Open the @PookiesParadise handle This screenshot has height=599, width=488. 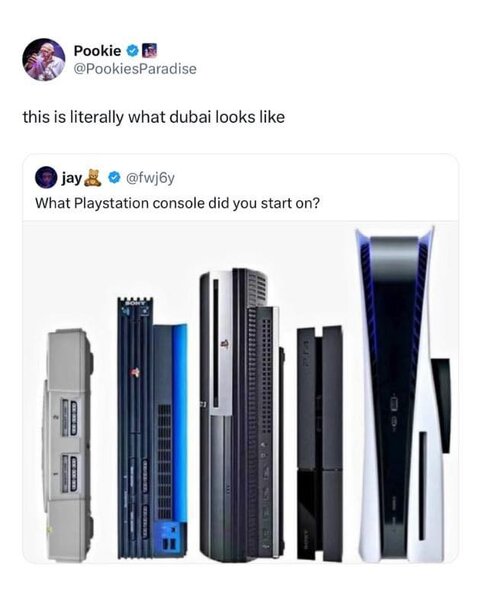pos(135,69)
